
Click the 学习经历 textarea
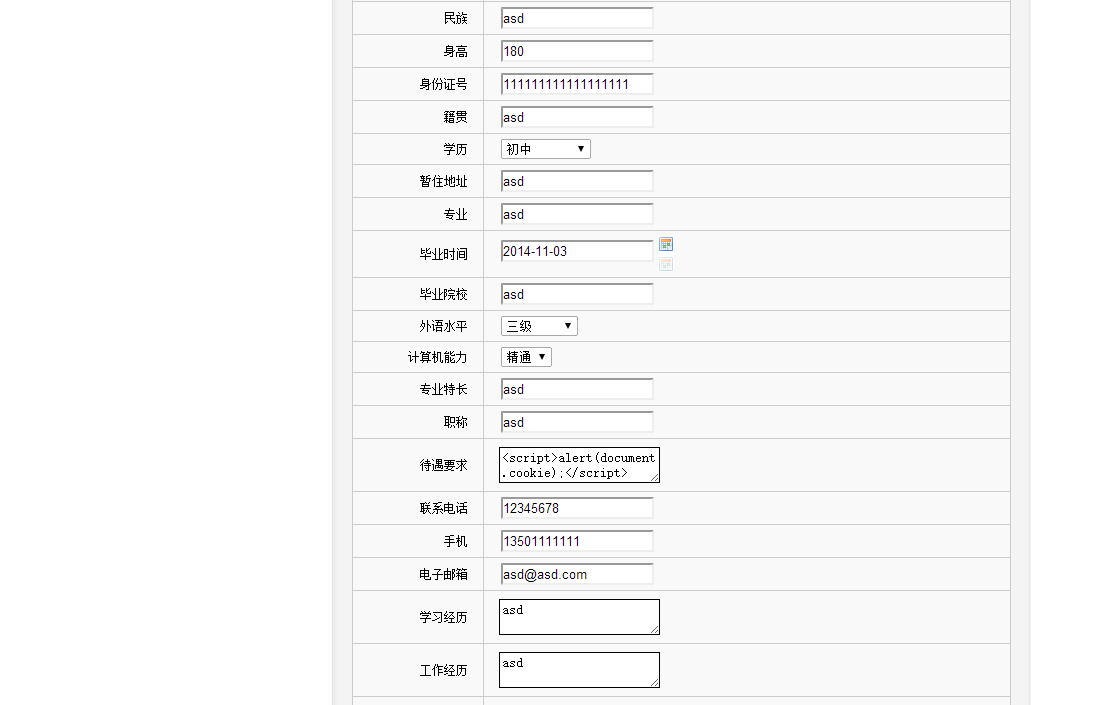pos(579,617)
